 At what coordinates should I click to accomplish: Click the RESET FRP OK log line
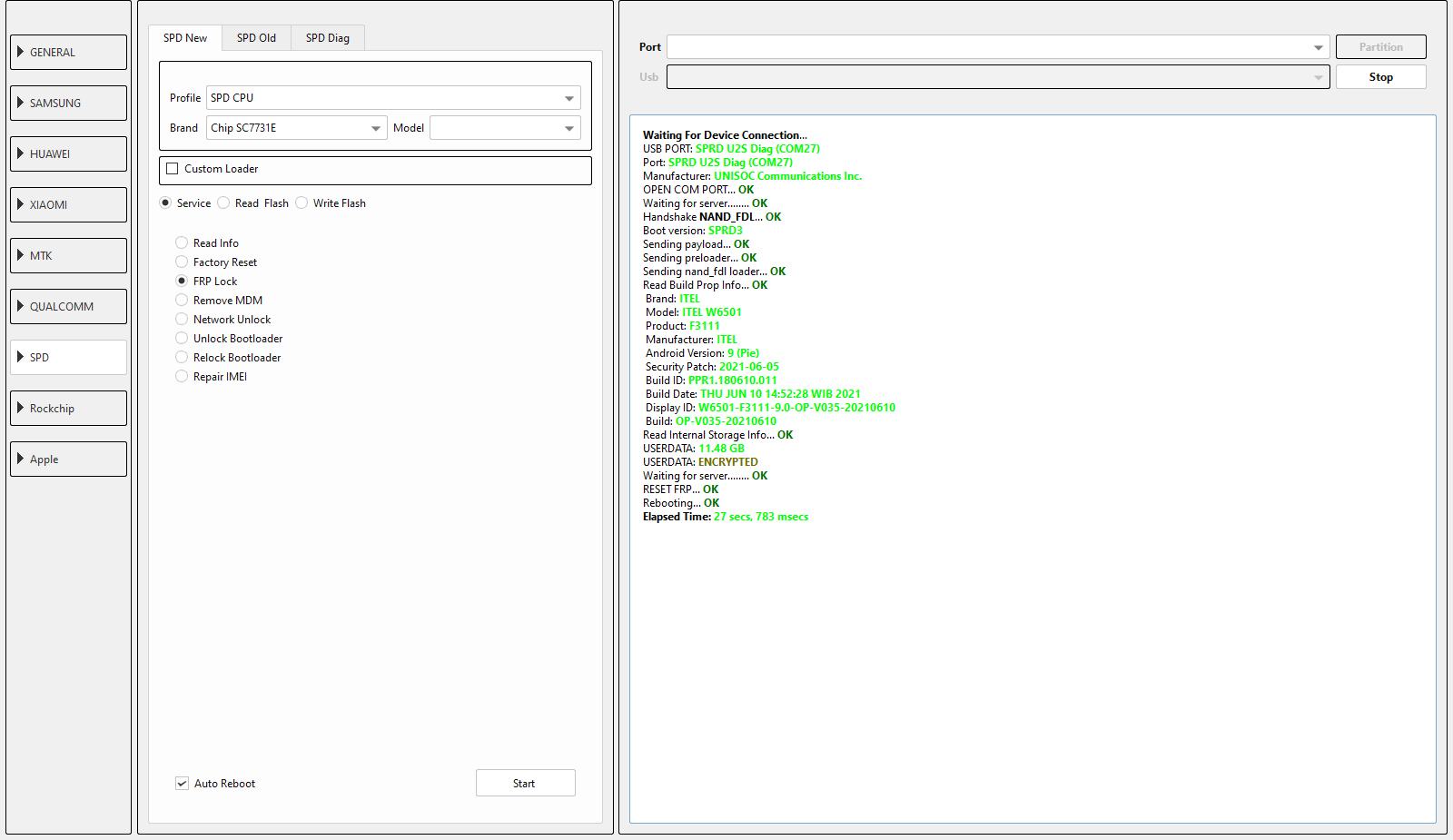[x=681, y=489]
